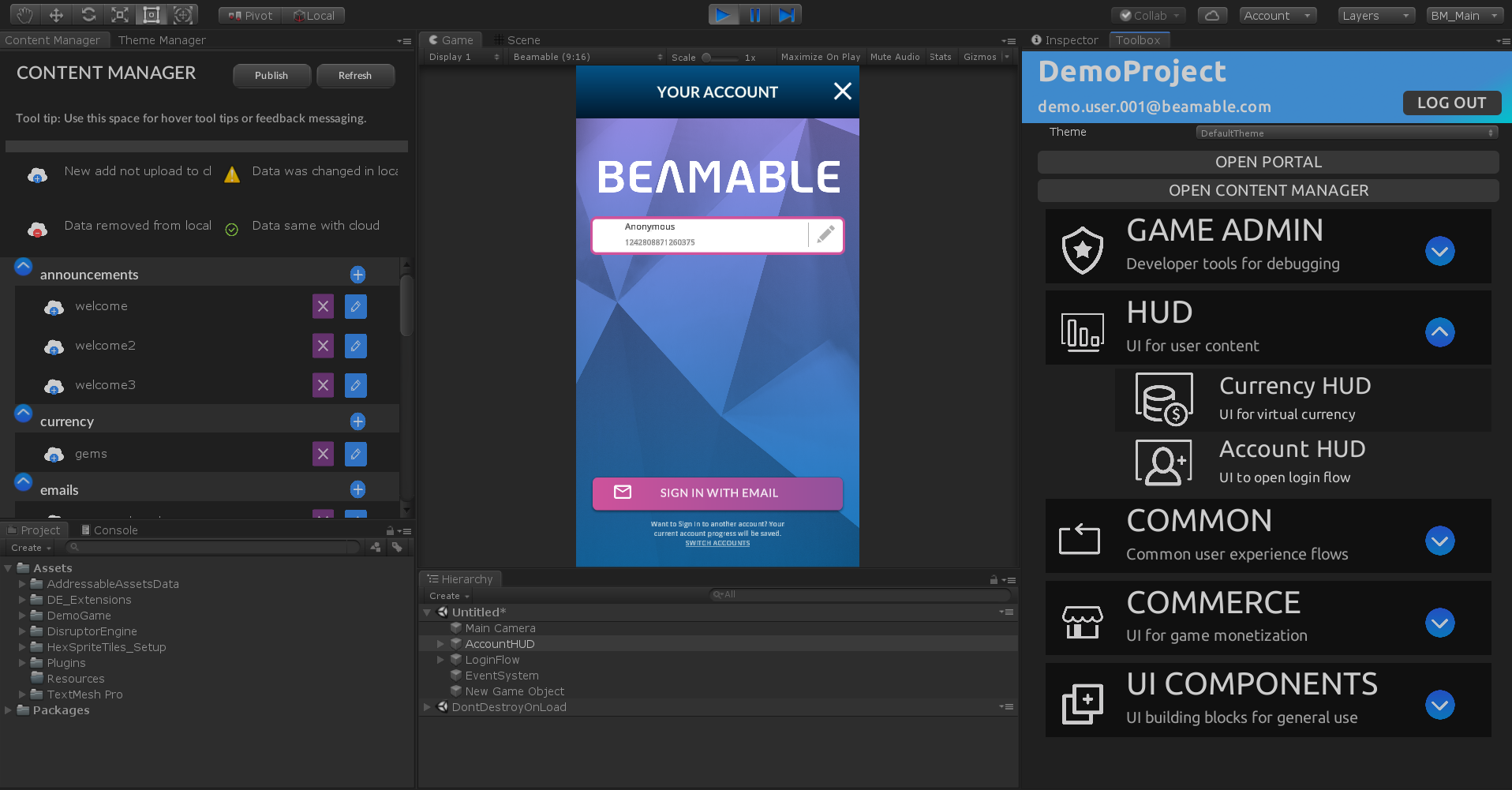Edit the welcome announcement
The height and width of the screenshot is (790, 1512).
(x=356, y=306)
